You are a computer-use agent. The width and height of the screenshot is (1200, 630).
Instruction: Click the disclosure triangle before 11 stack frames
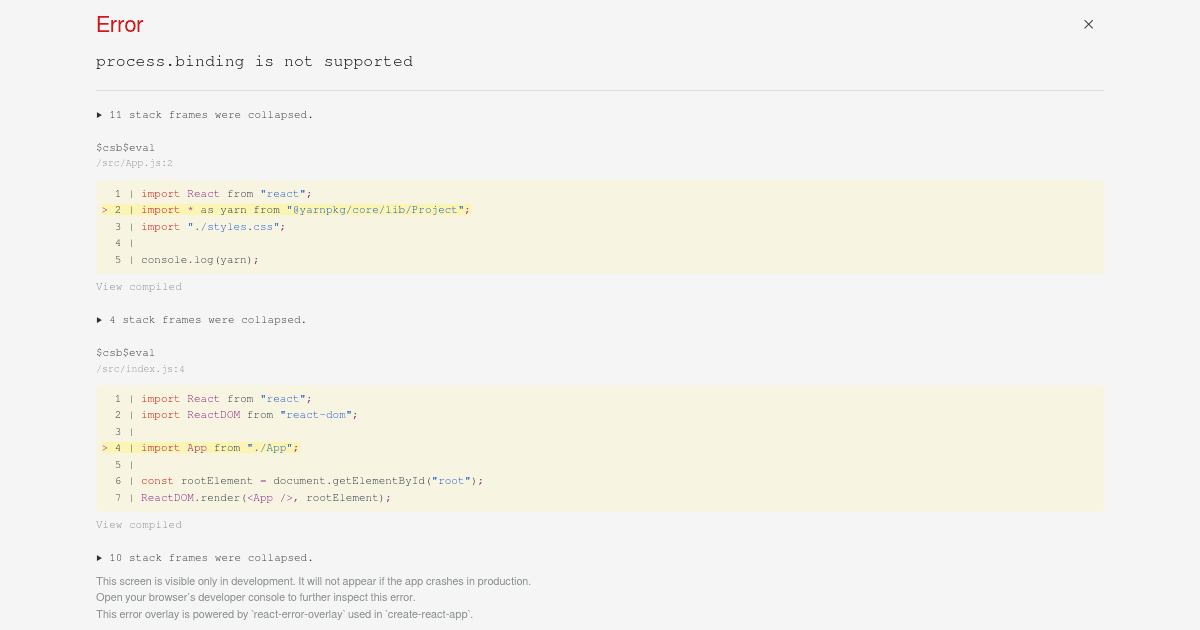pos(100,114)
